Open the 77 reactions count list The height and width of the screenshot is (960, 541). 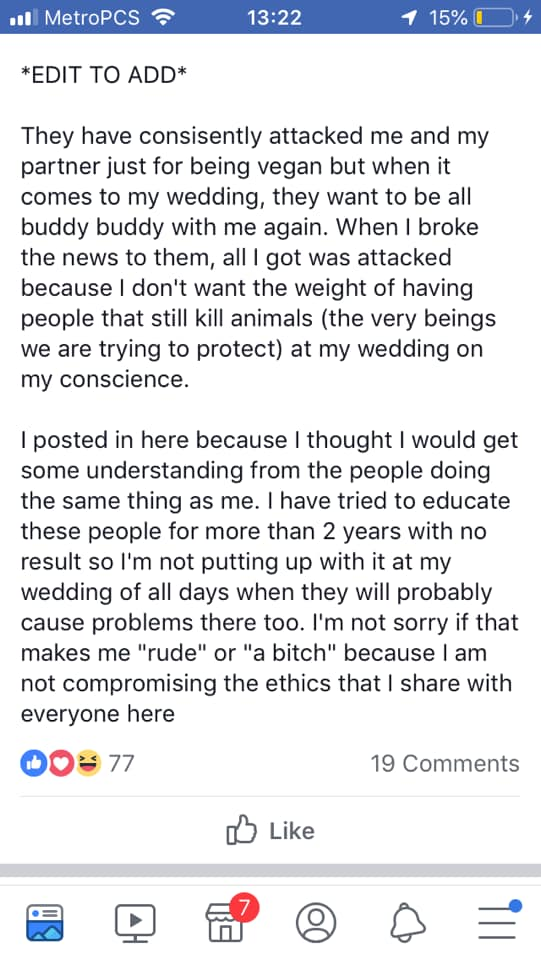(121, 763)
